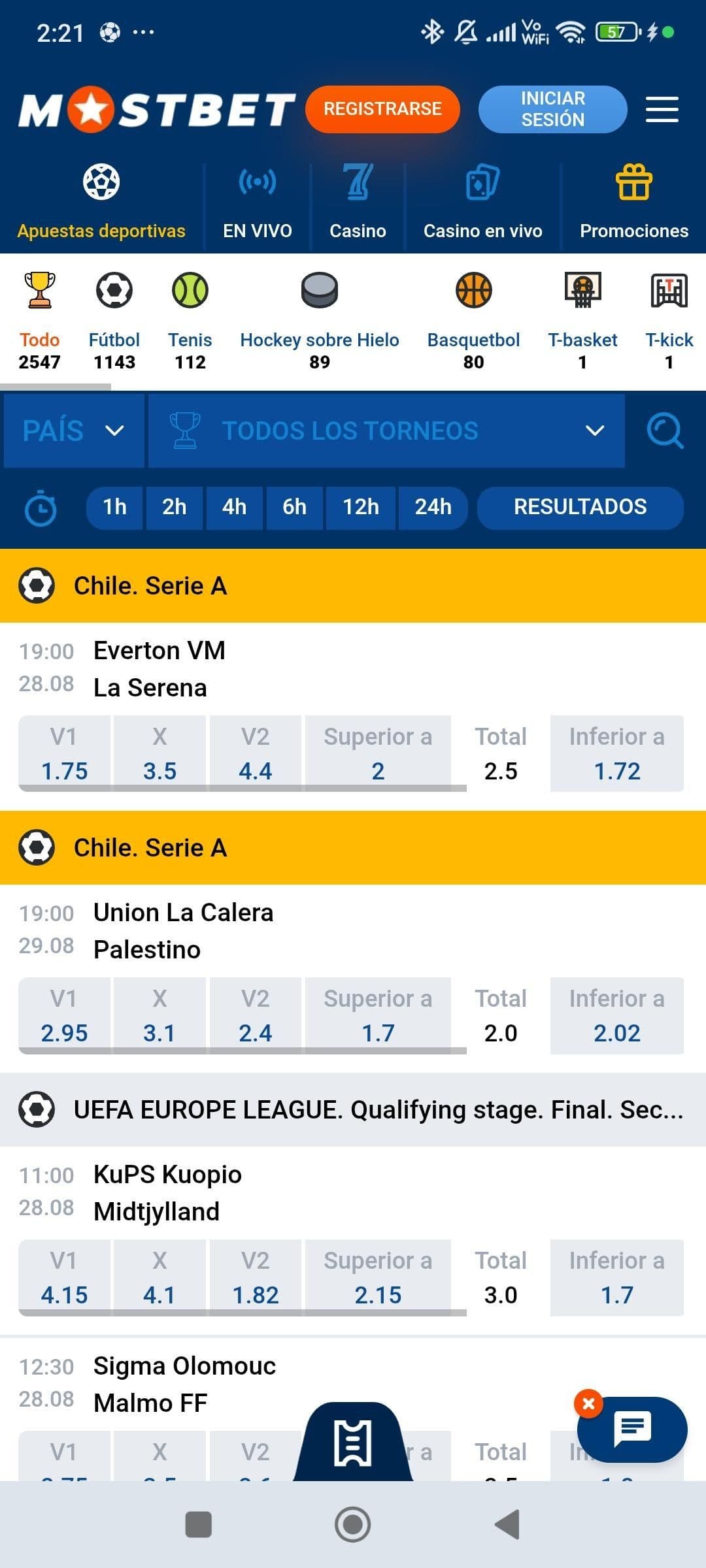Toggle the 12h time filter

click(x=361, y=507)
